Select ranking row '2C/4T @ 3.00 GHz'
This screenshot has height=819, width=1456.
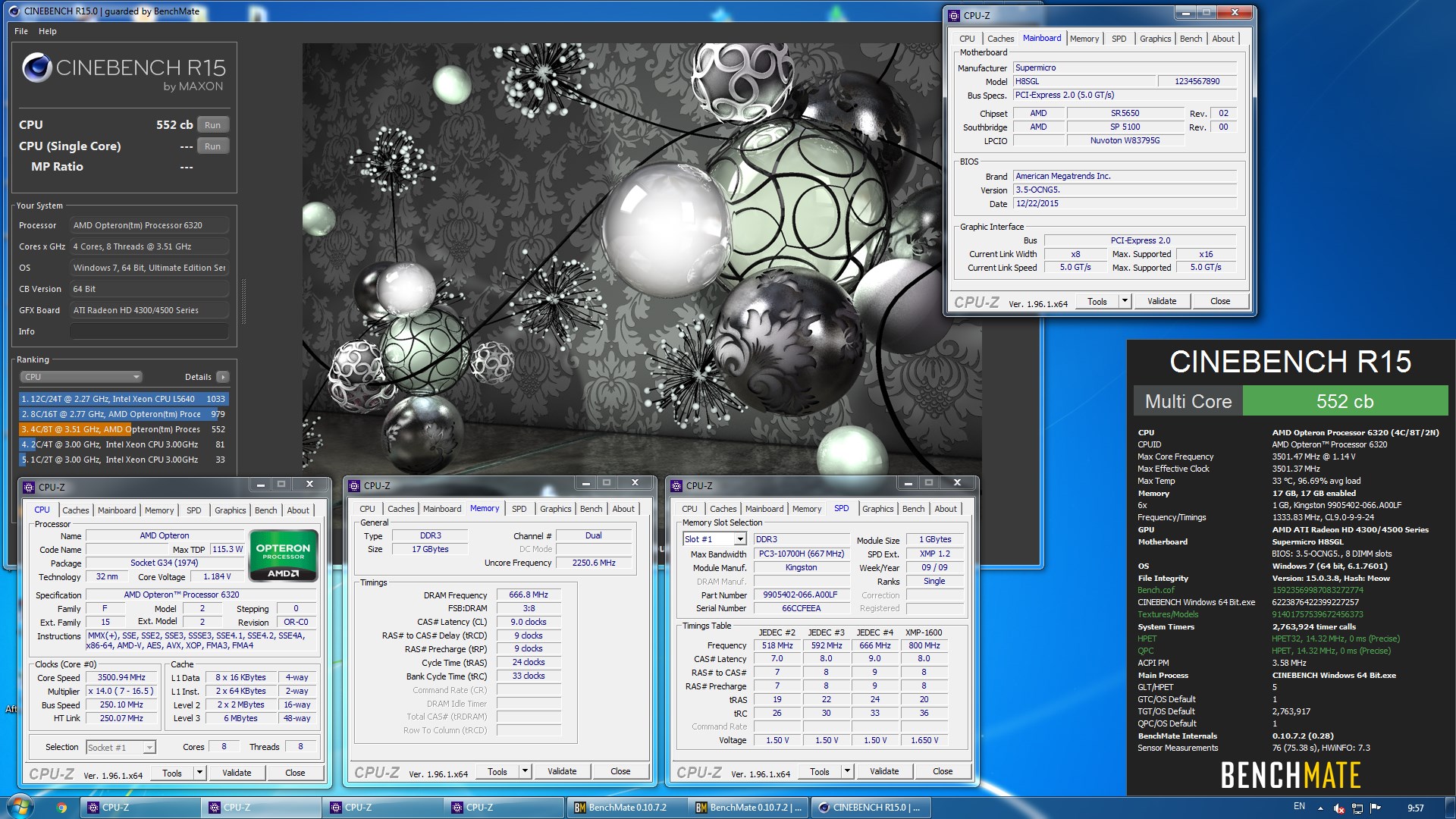coord(124,444)
